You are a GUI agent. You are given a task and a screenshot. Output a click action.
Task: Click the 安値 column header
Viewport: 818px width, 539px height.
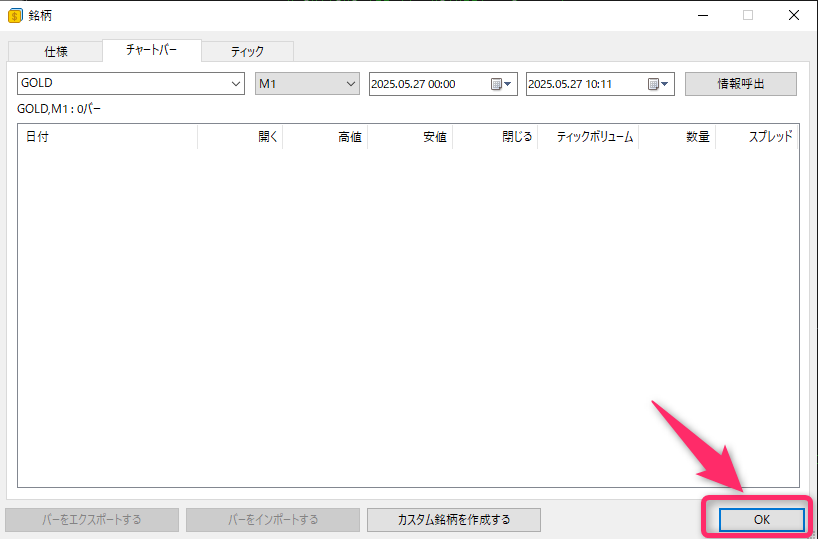[x=410, y=137]
